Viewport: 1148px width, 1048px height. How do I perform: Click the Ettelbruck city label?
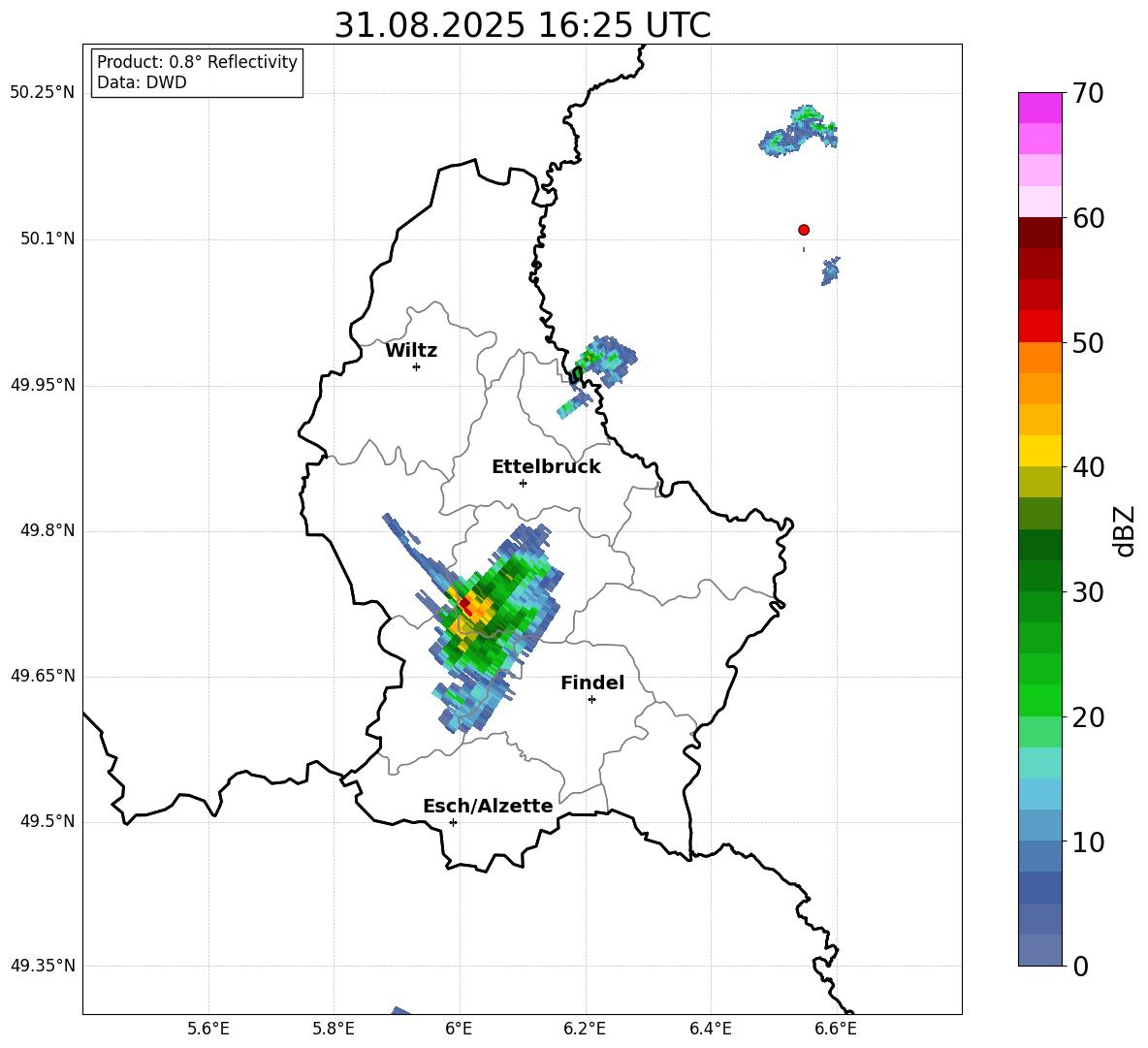pos(546,467)
